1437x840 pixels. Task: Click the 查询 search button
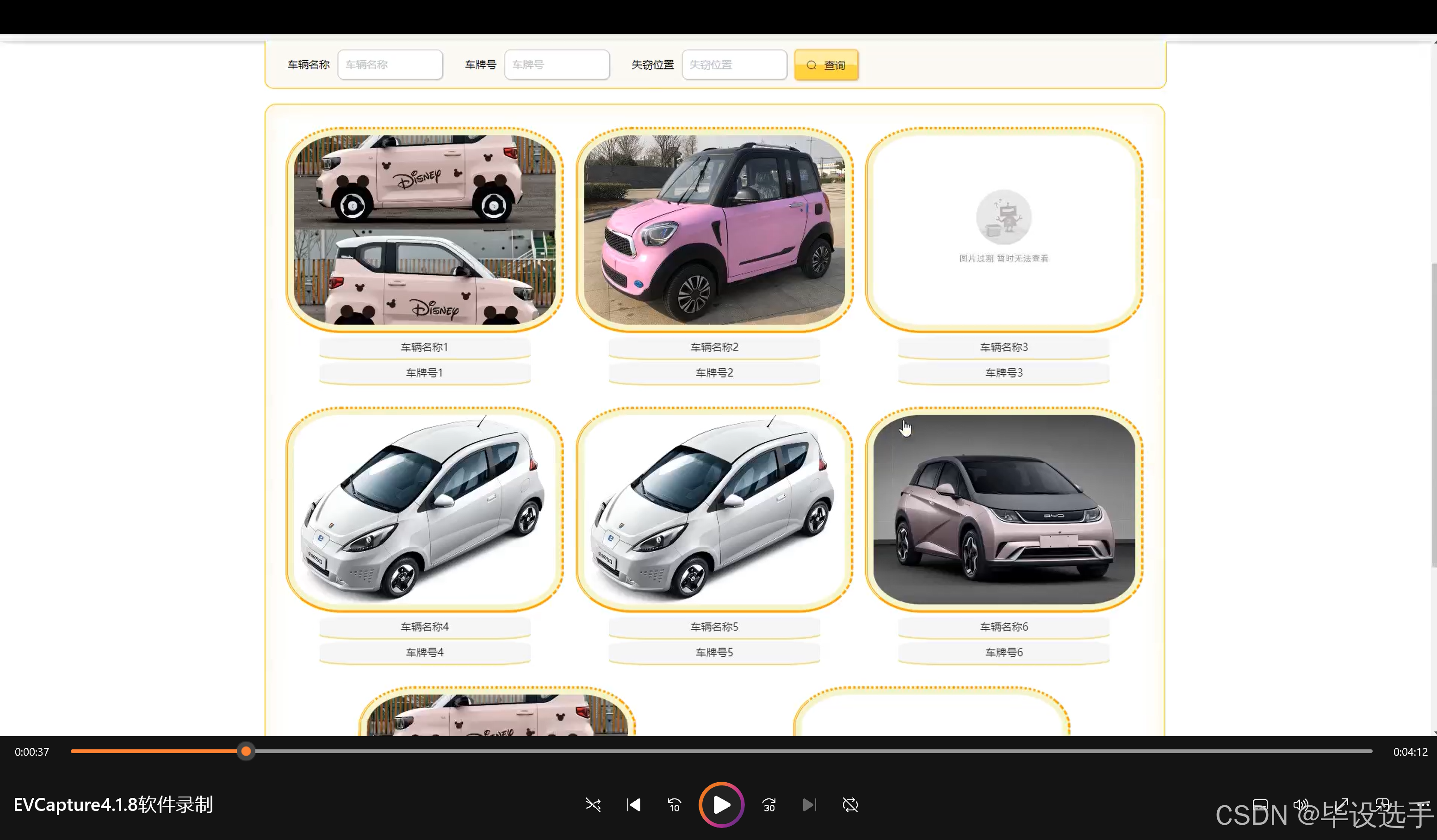[x=826, y=65]
